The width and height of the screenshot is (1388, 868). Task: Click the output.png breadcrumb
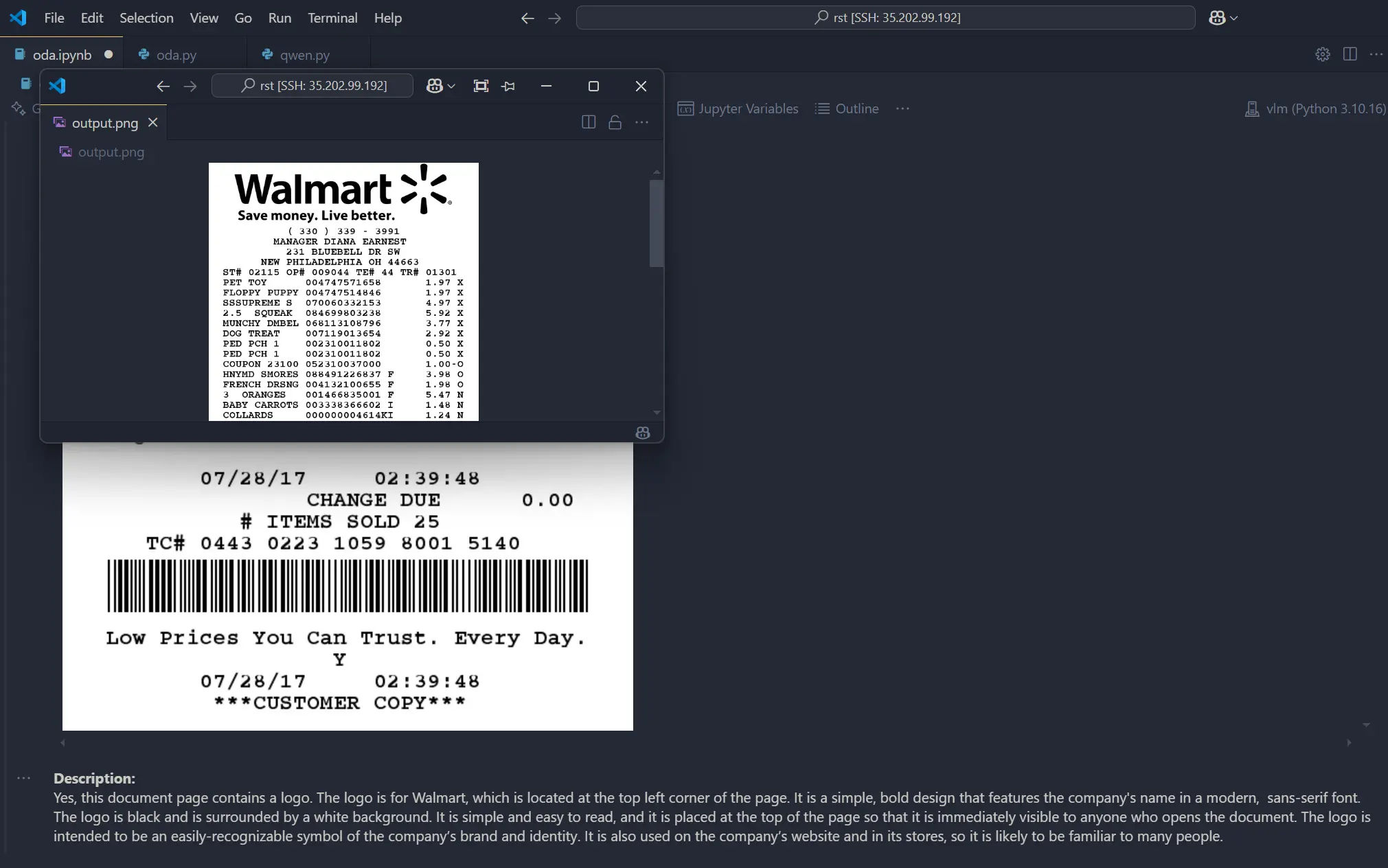(102, 152)
